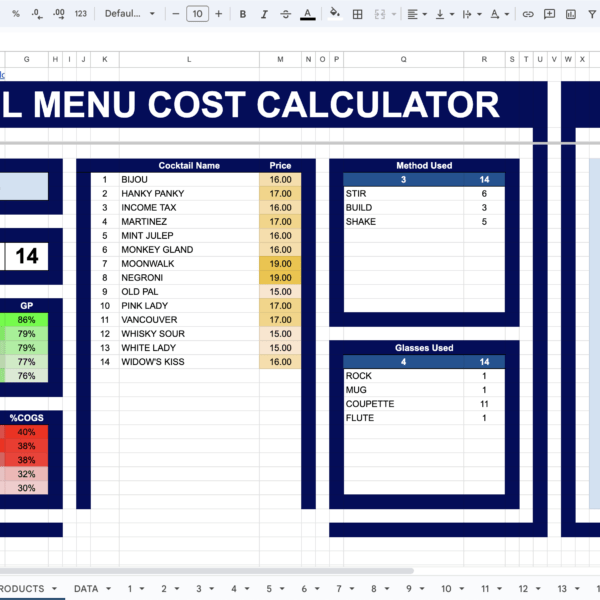Image resolution: width=600 pixels, height=600 pixels.
Task: Toggle strikethrough formatting
Action: tap(285, 14)
